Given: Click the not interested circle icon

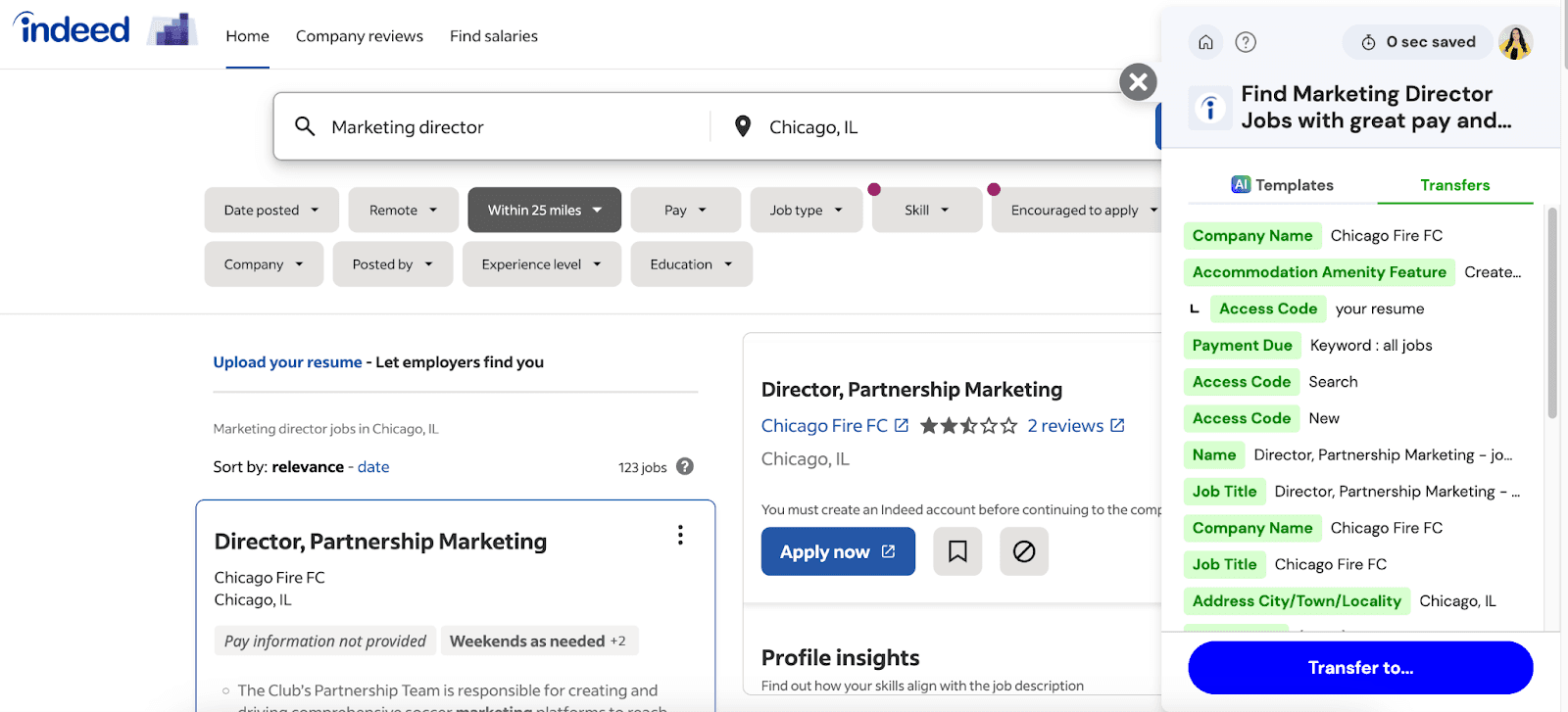Looking at the screenshot, I should [x=1024, y=551].
